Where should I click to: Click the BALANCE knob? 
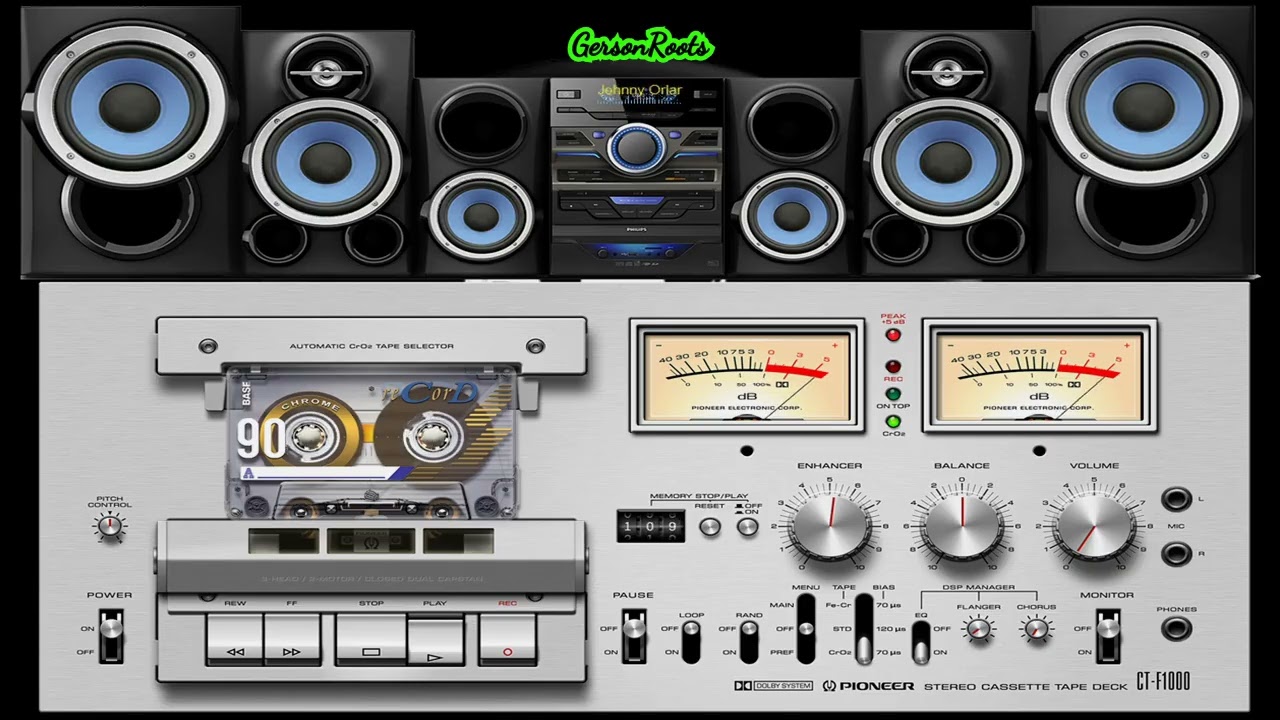tap(962, 525)
